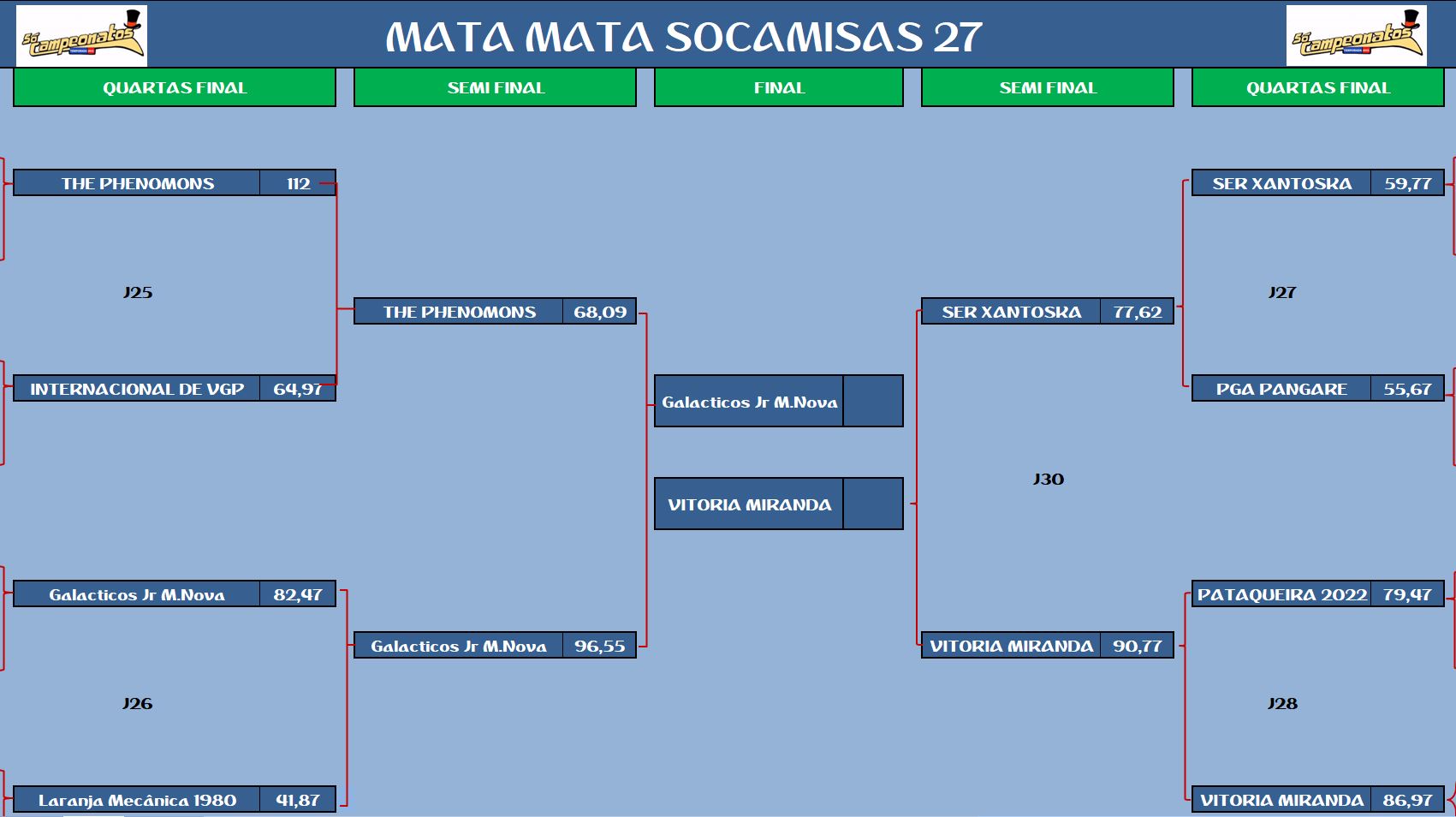Click Galacticos Jr M.Nova semifinal score 96,55
Image resolution: width=1456 pixels, height=817 pixels.
coord(599,646)
